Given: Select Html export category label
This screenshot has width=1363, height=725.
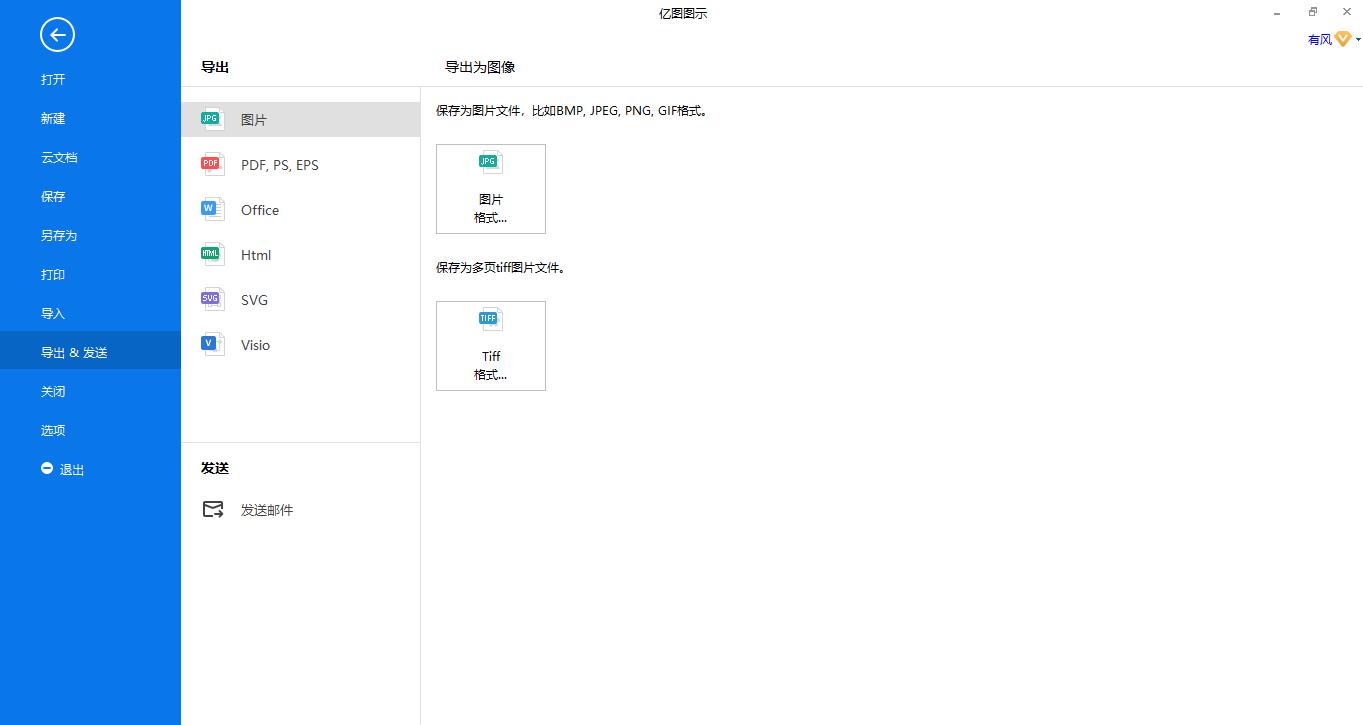Looking at the screenshot, I should [256, 255].
